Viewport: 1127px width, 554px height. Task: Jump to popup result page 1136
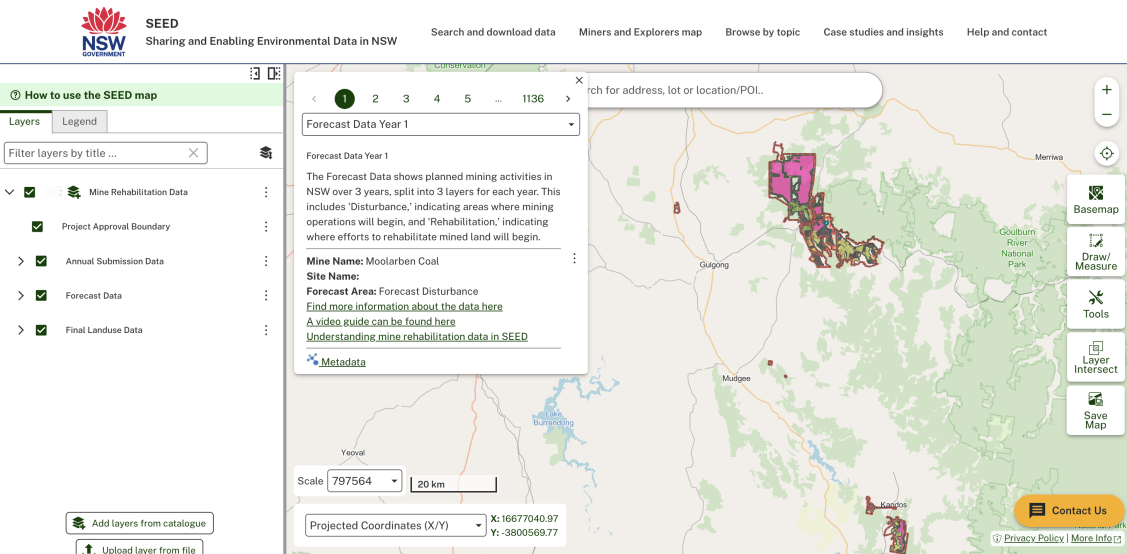click(x=533, y=99)
